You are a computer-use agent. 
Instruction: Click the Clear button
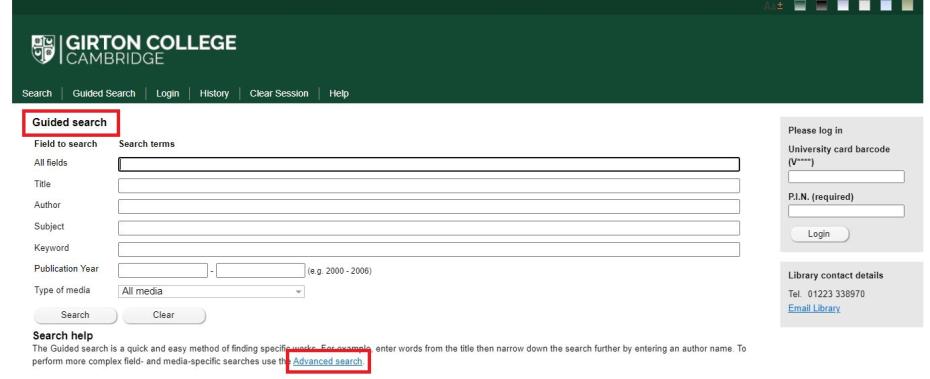pos(164,315)
